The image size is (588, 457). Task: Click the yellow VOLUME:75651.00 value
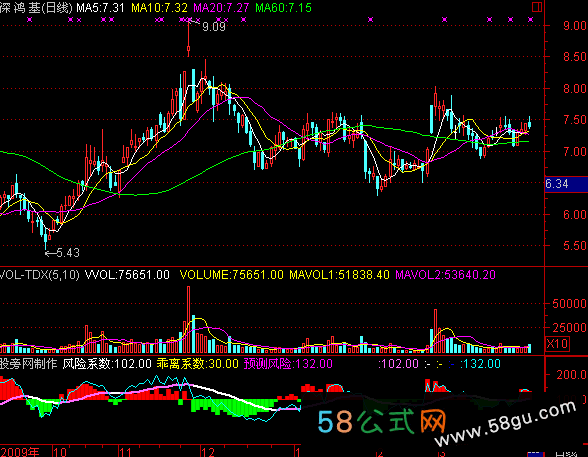click(x=231, y=275)
